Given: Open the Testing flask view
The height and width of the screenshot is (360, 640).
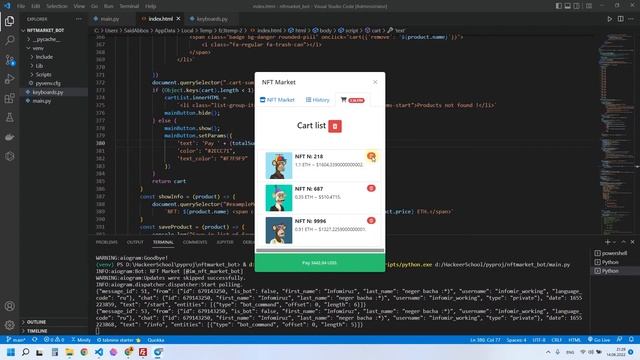Looking at the screenshot, I should tap(10, 118).
